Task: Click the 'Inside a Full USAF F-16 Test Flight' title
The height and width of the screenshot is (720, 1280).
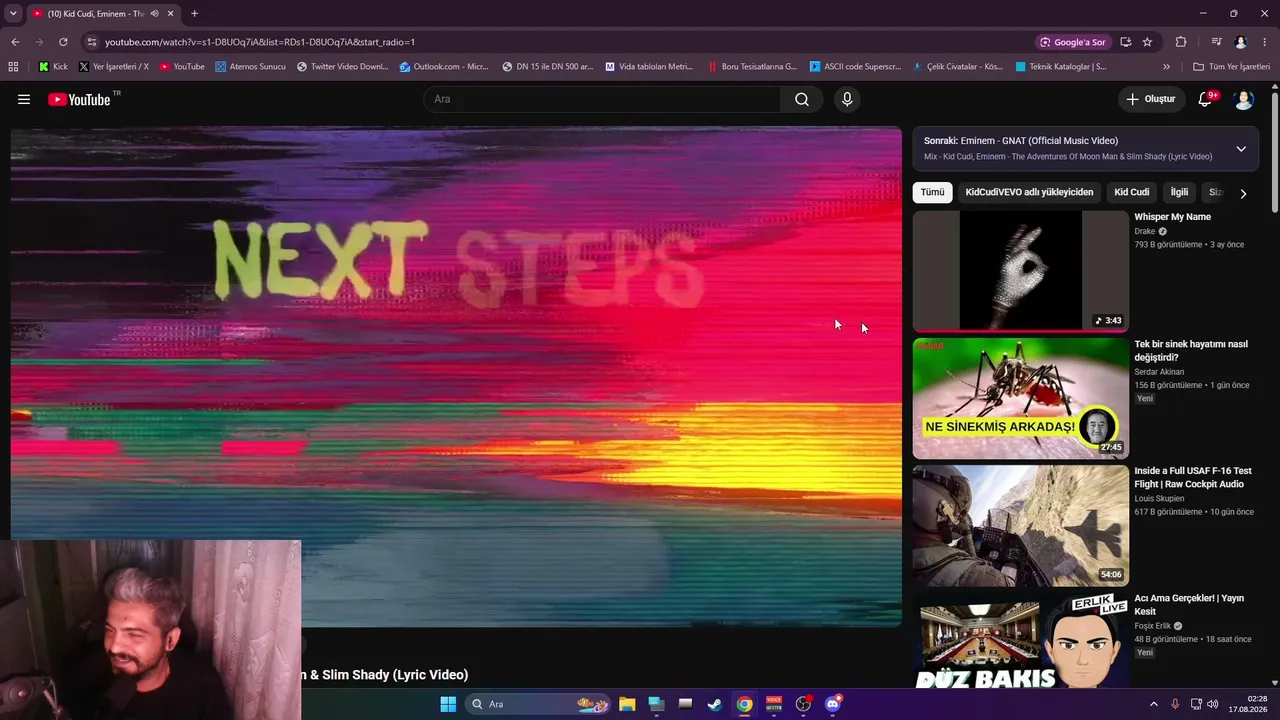Action: (x=1193, y=478)
